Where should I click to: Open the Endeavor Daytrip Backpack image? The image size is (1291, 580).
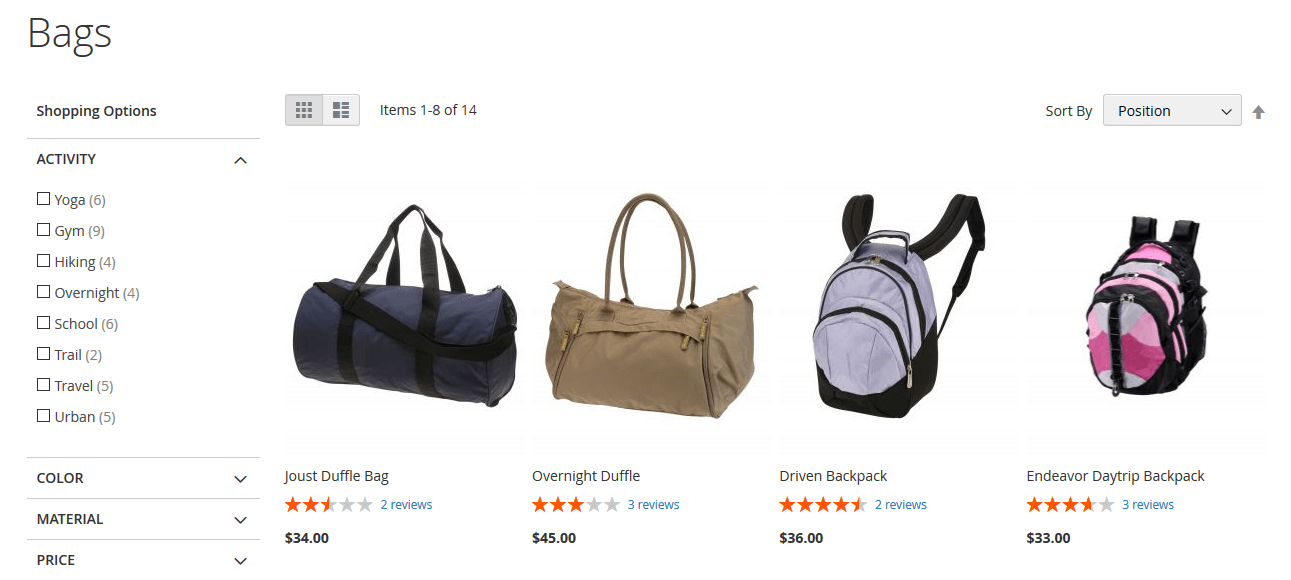click(1146, 304)
